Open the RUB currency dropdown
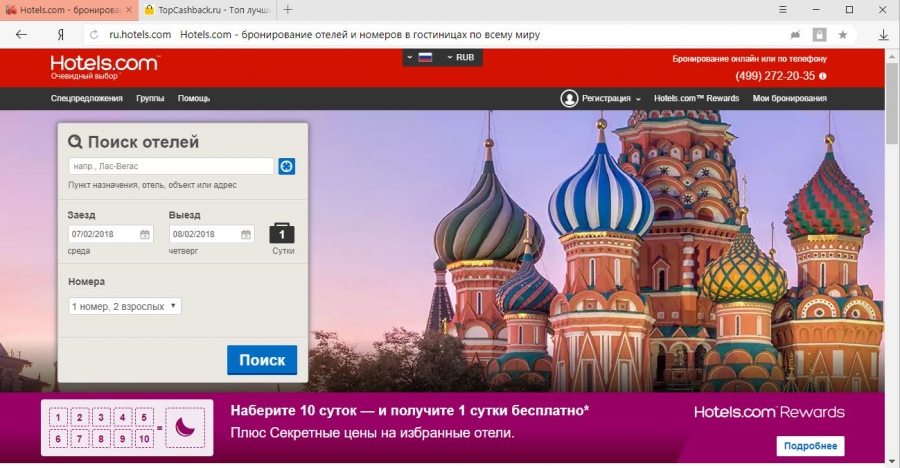 [461, 57]
